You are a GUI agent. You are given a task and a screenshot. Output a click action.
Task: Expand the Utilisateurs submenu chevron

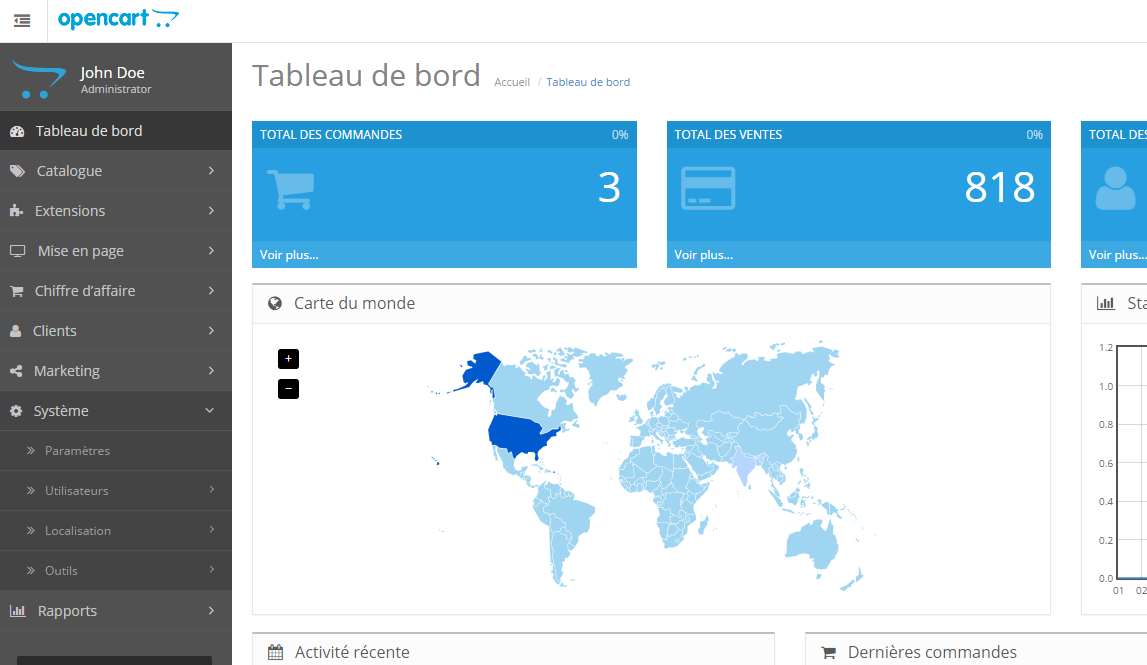(x=212, y=489)
